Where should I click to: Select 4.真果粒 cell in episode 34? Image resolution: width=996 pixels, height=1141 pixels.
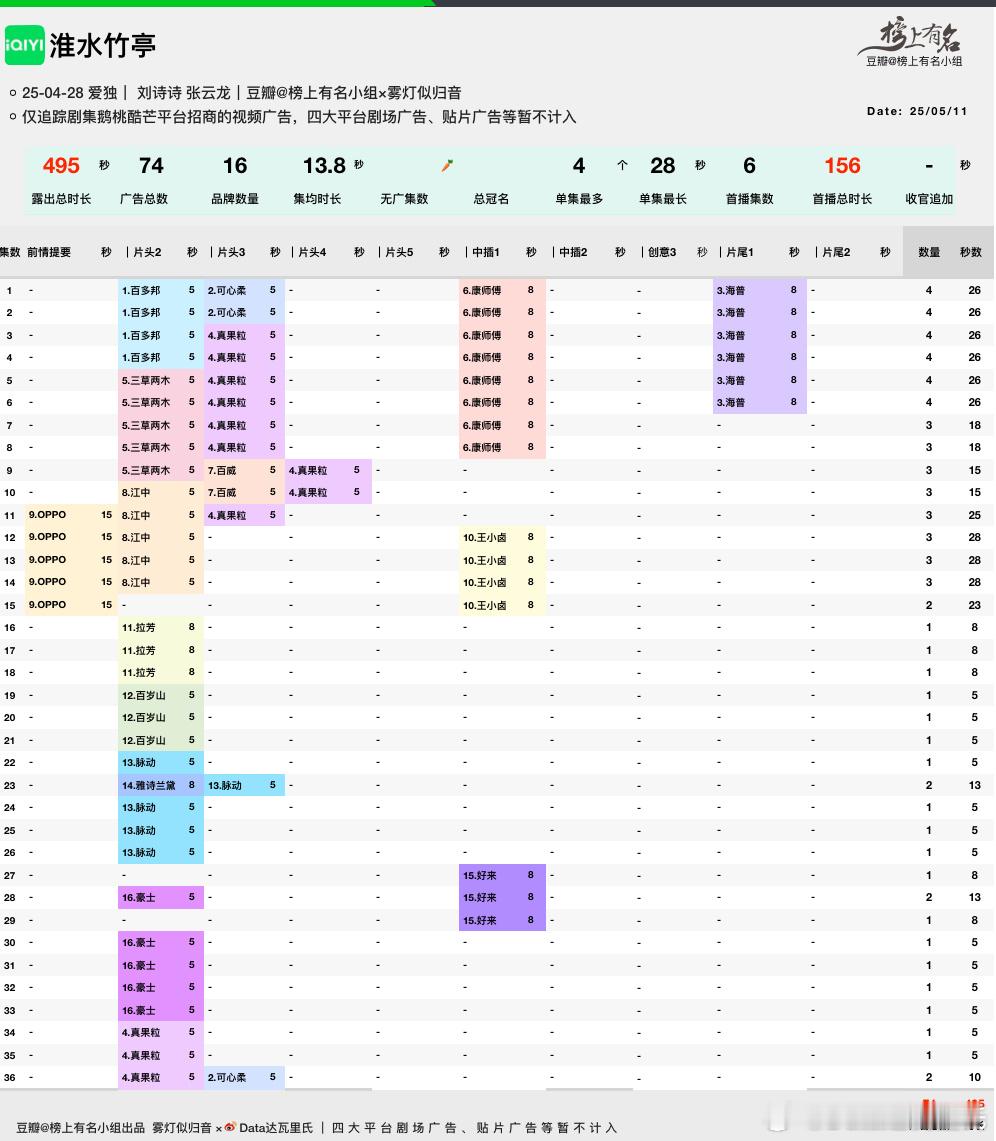(x=161, y=1032)
